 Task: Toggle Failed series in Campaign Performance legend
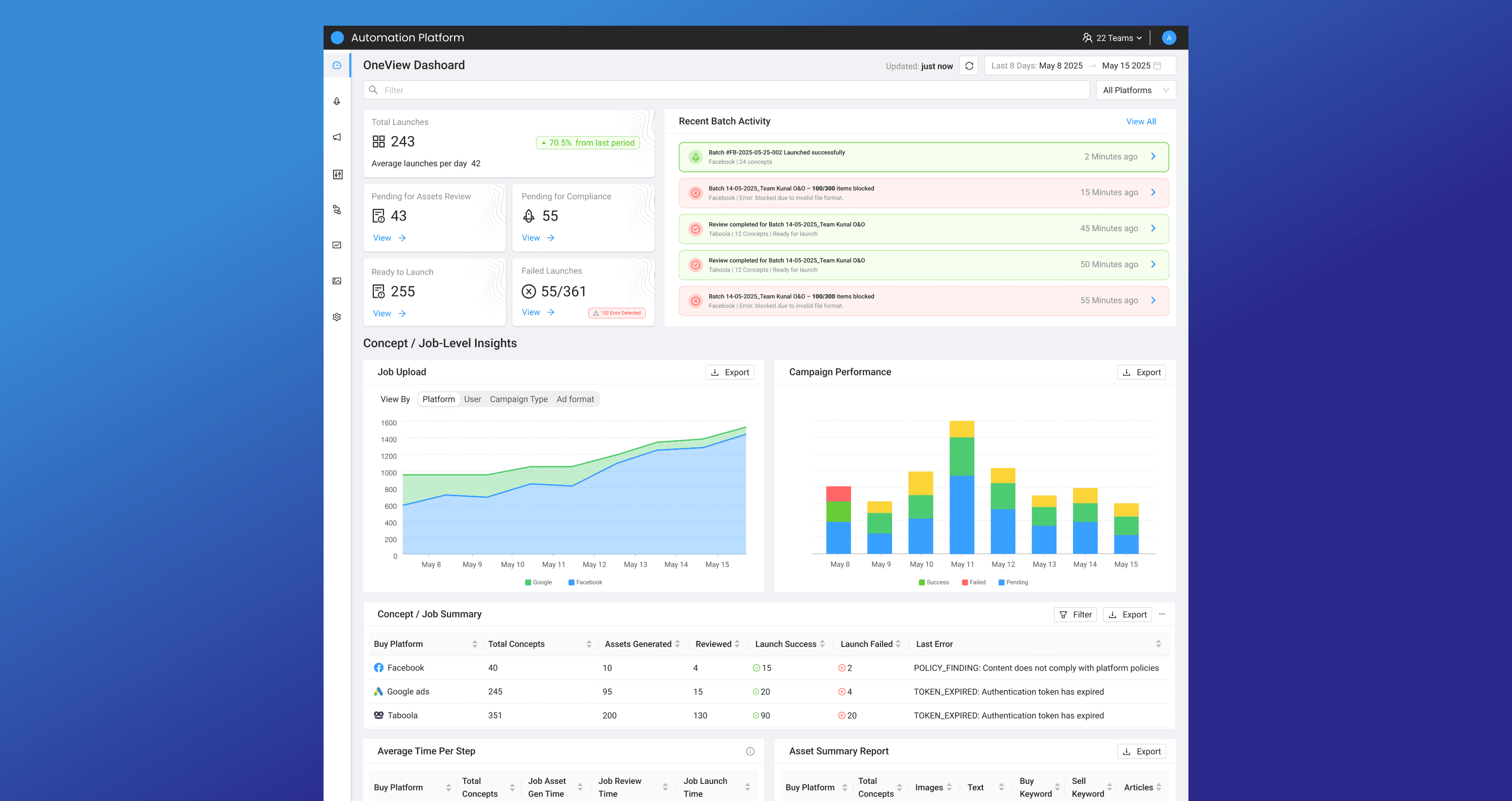(974, 582)
